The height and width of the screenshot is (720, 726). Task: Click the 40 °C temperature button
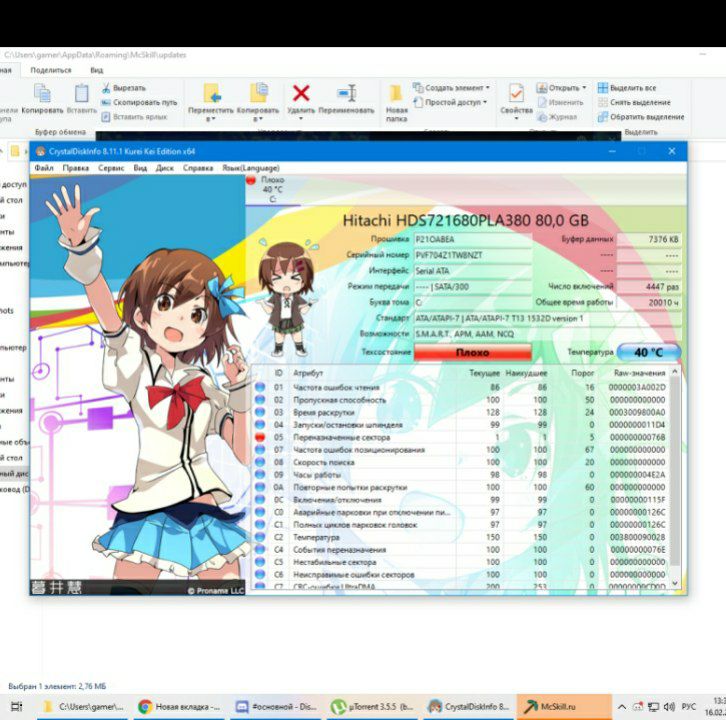pos(649,352)
